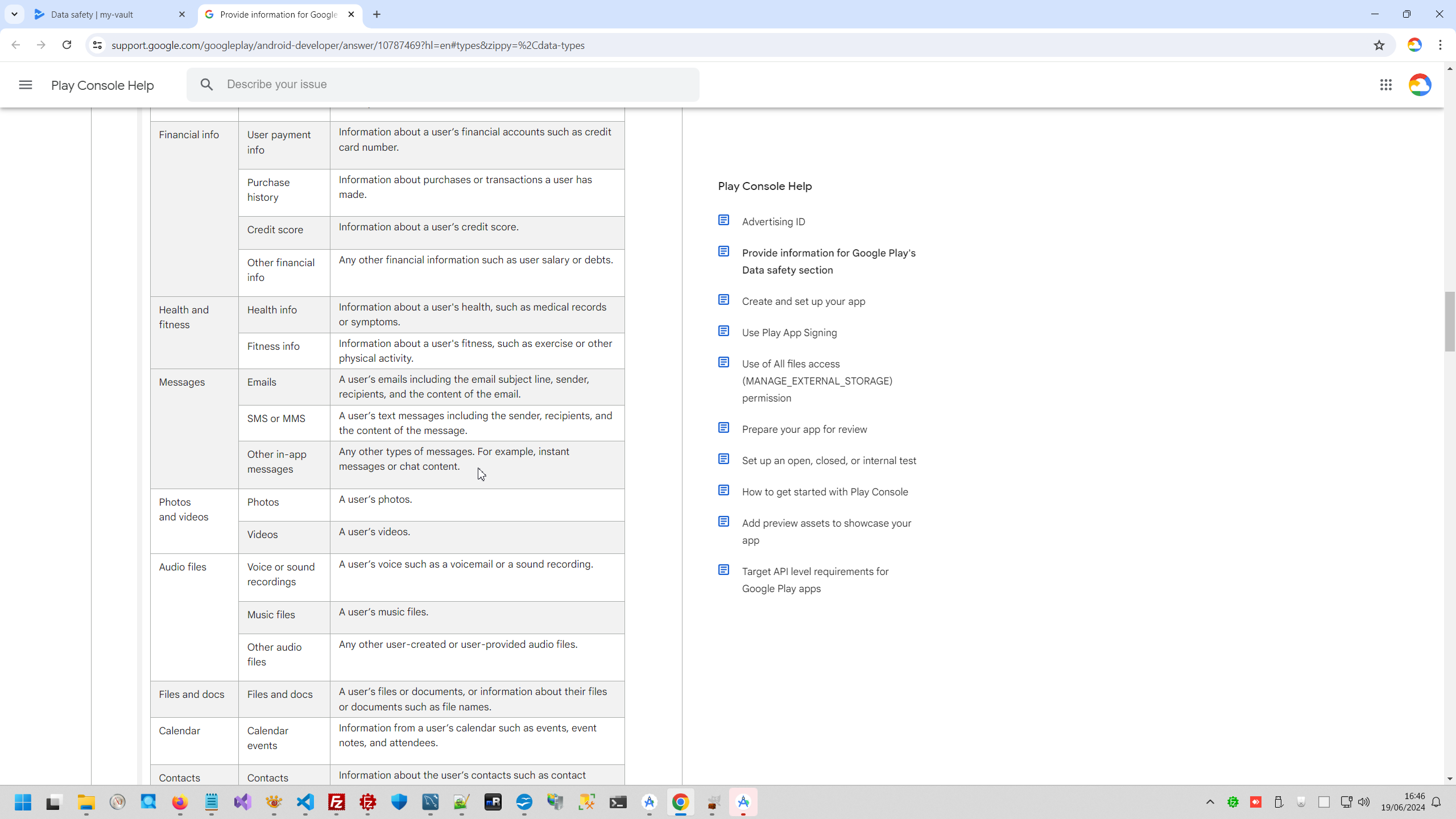Close the Data safety tab
Screen dimensions: 1456x819
point(182,14)
